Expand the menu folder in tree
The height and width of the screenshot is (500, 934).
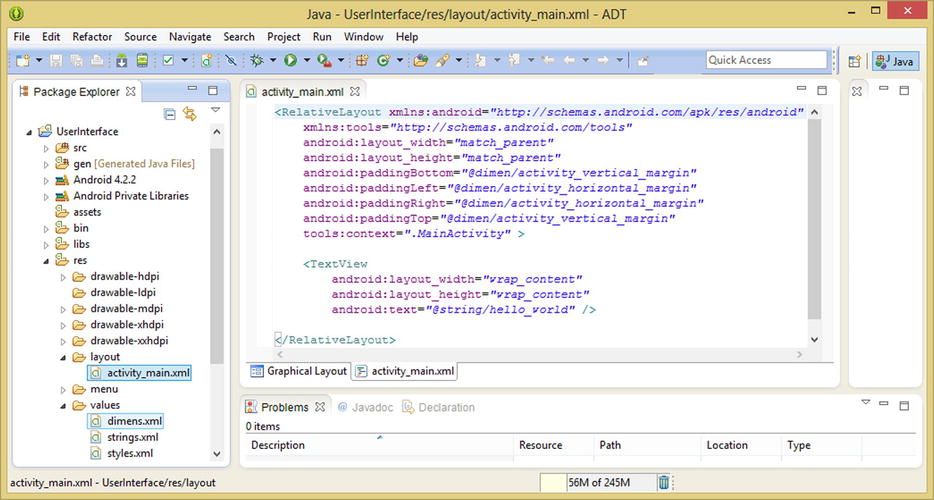tap(63, 390)
